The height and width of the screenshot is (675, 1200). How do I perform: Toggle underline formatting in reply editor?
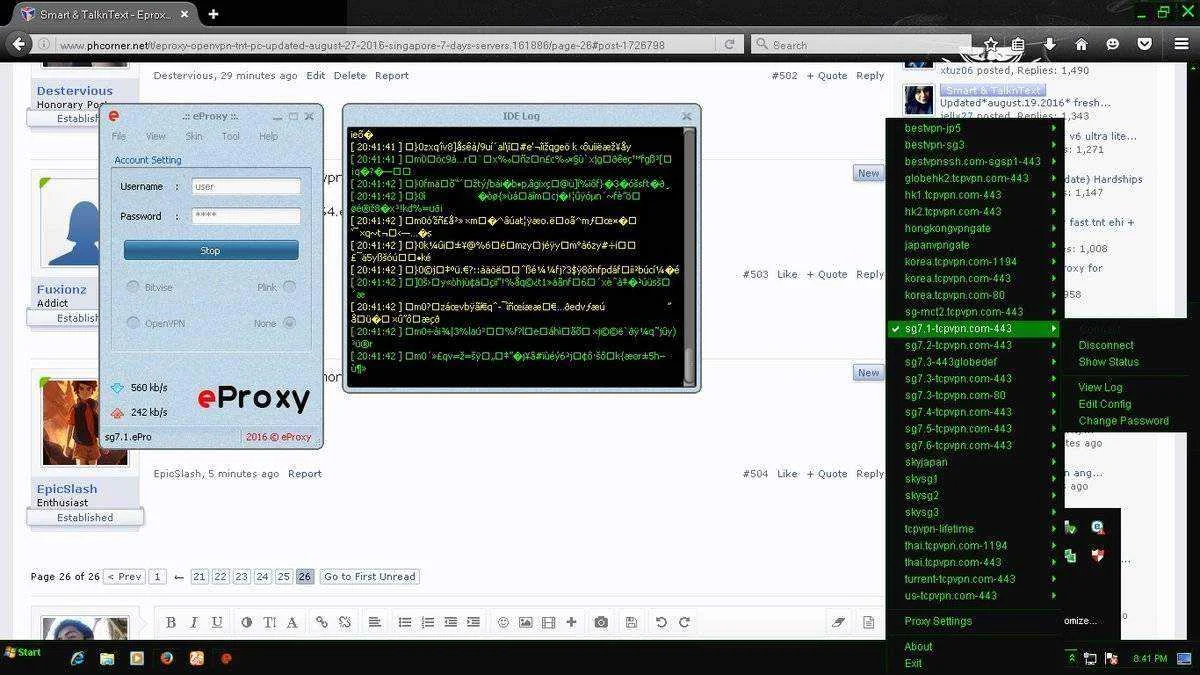tap(217, 622)
